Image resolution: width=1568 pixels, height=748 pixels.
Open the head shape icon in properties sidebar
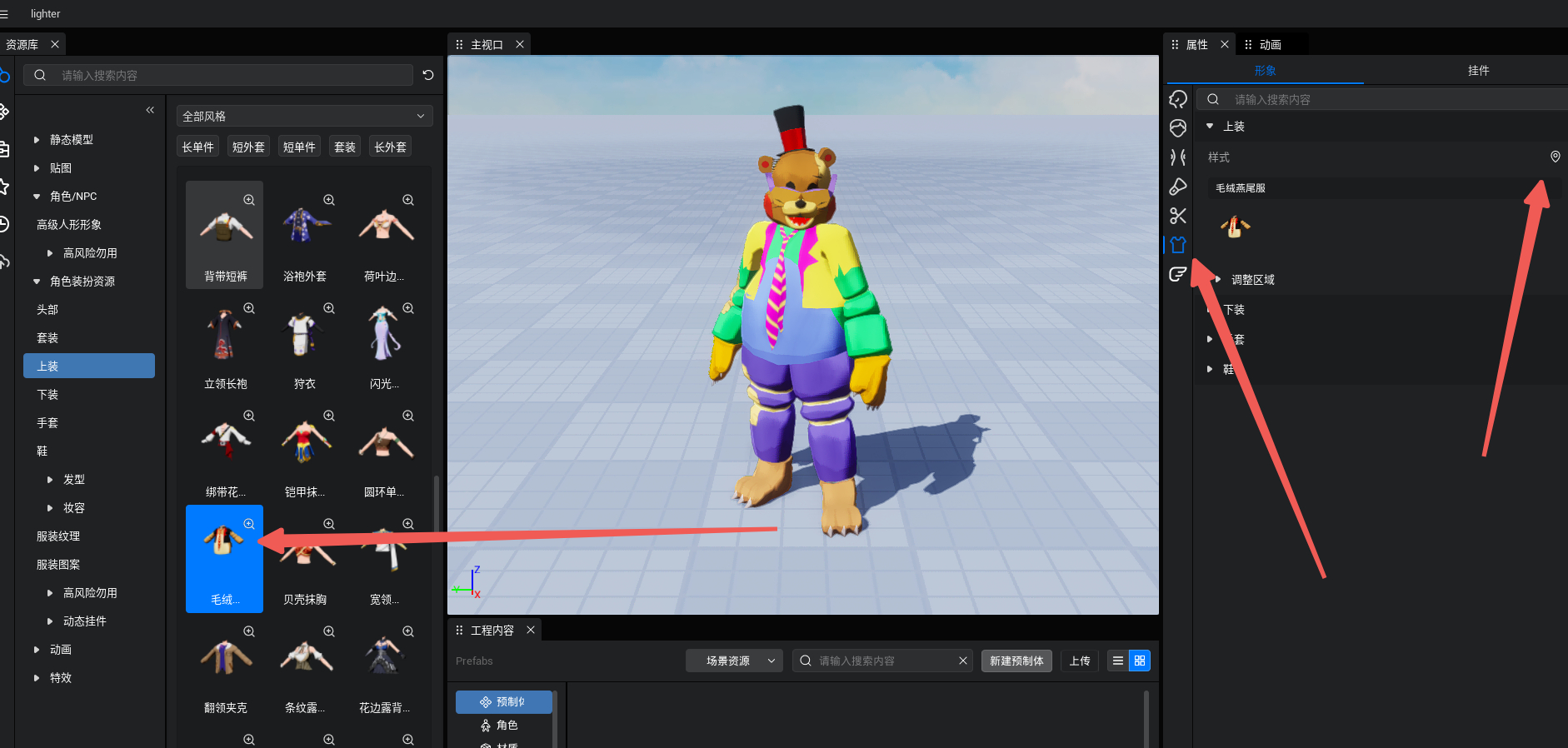point(1177,99)
